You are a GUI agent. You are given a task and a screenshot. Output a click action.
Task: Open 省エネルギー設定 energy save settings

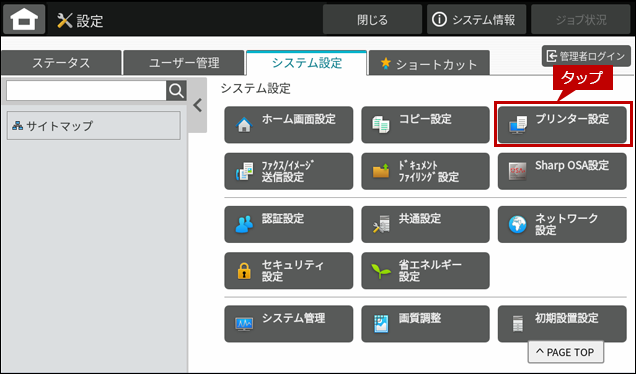point(425,271)
